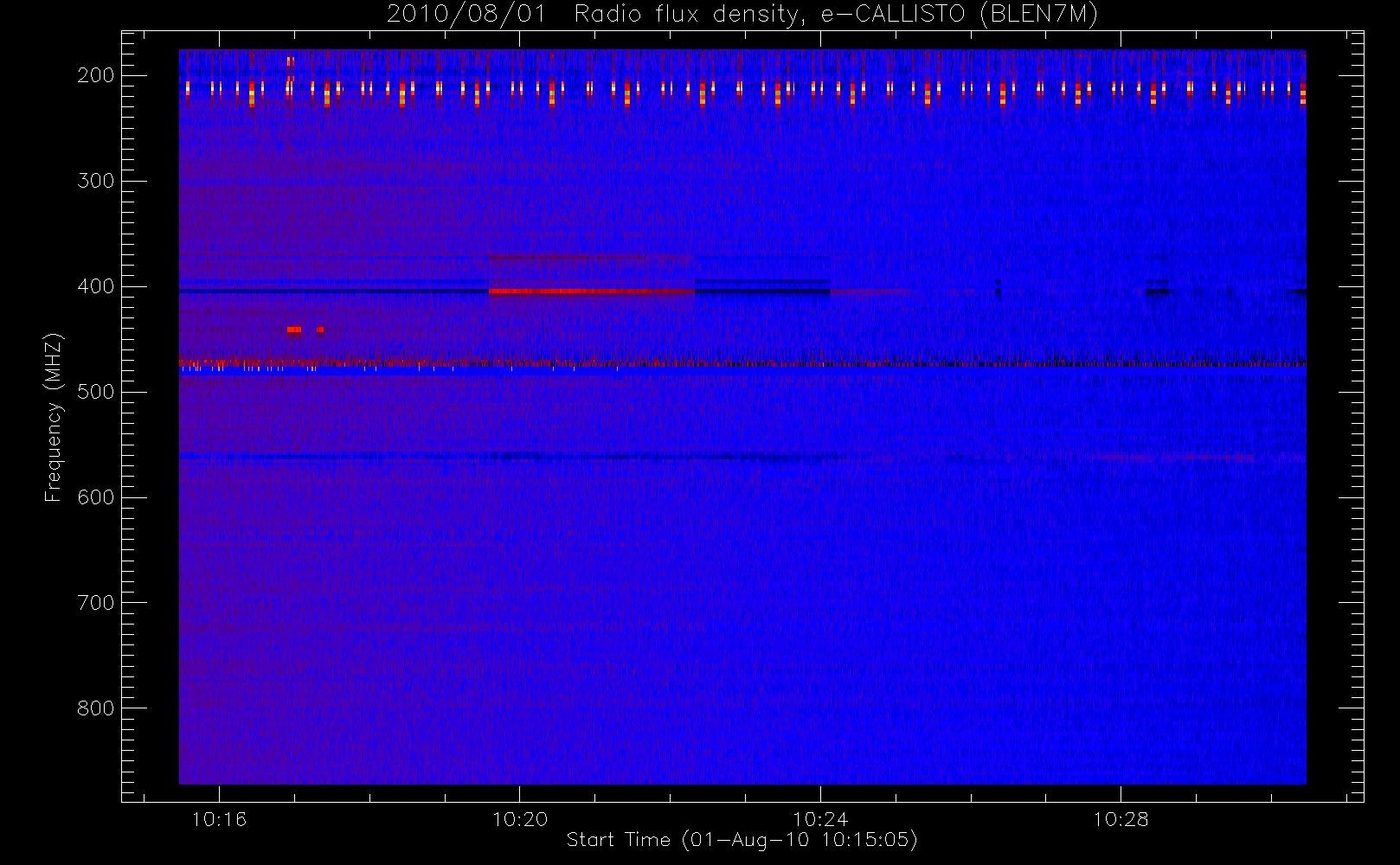Click the red-black interference line near 475 MHz

tap(742, 362)
